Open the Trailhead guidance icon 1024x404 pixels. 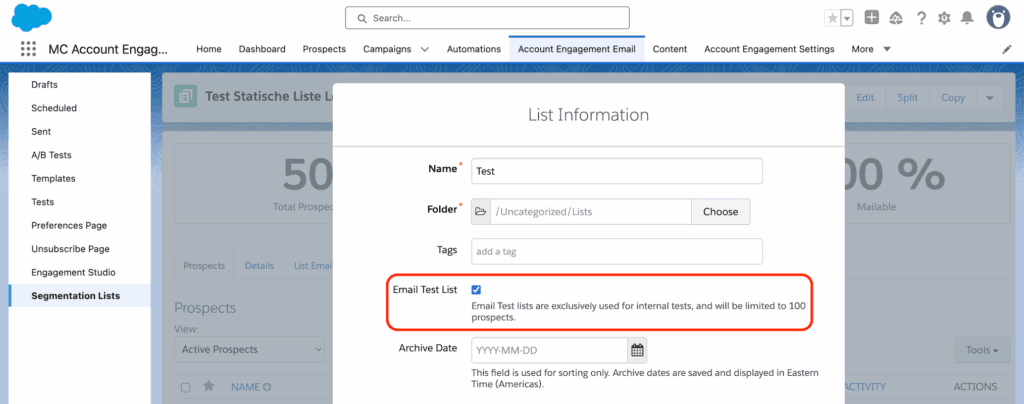pyautogui.click(x=896, y=18)
